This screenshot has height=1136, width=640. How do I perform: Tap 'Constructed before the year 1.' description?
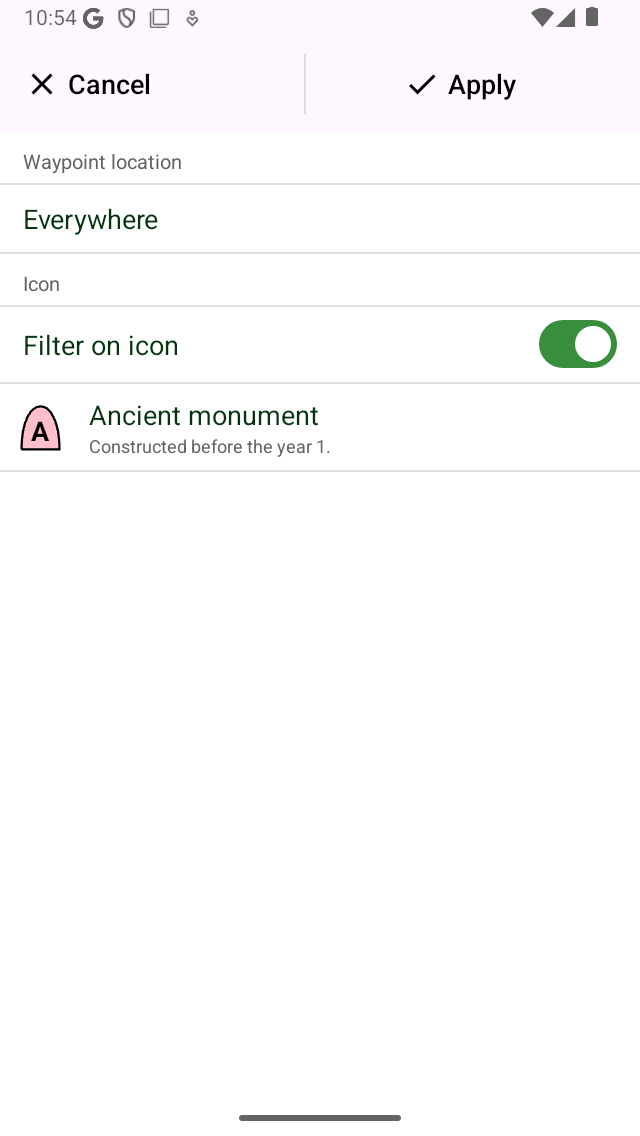tap(209, 447)
